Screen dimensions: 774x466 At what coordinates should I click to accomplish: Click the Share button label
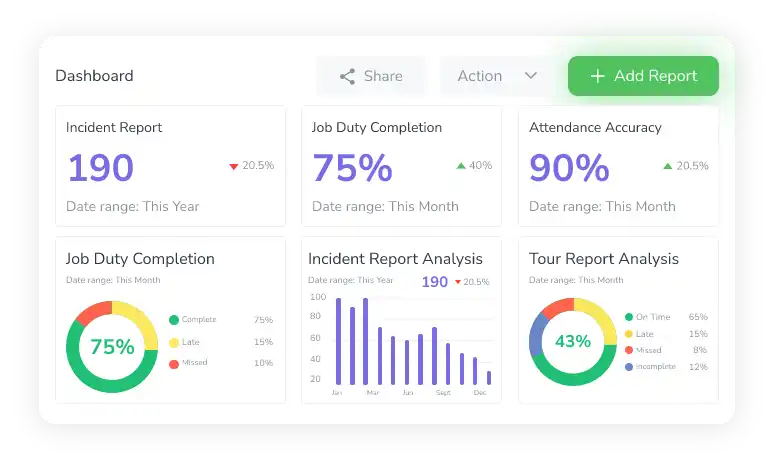click(383, 76)
